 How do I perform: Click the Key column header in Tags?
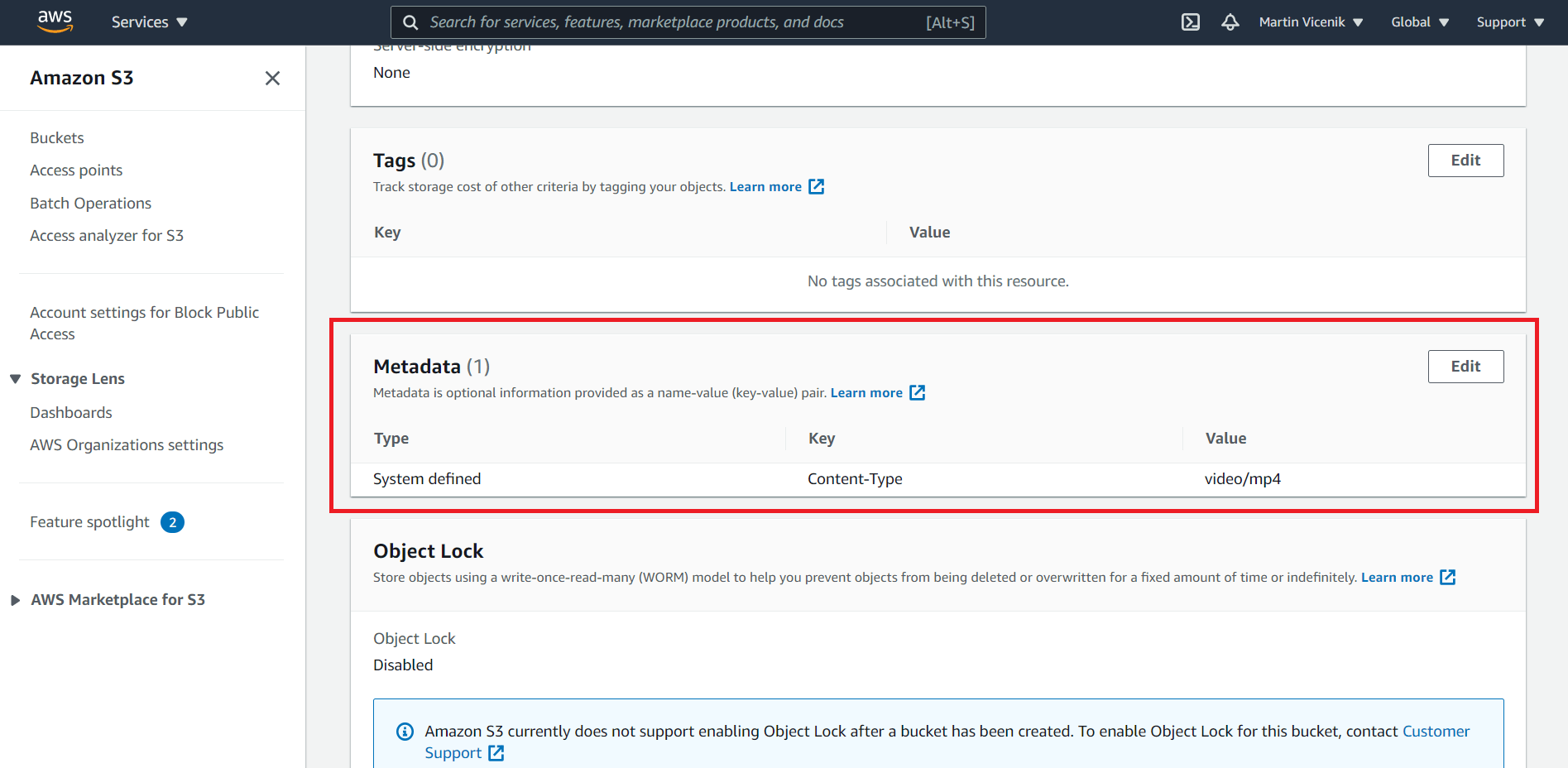tap(387, 233)
